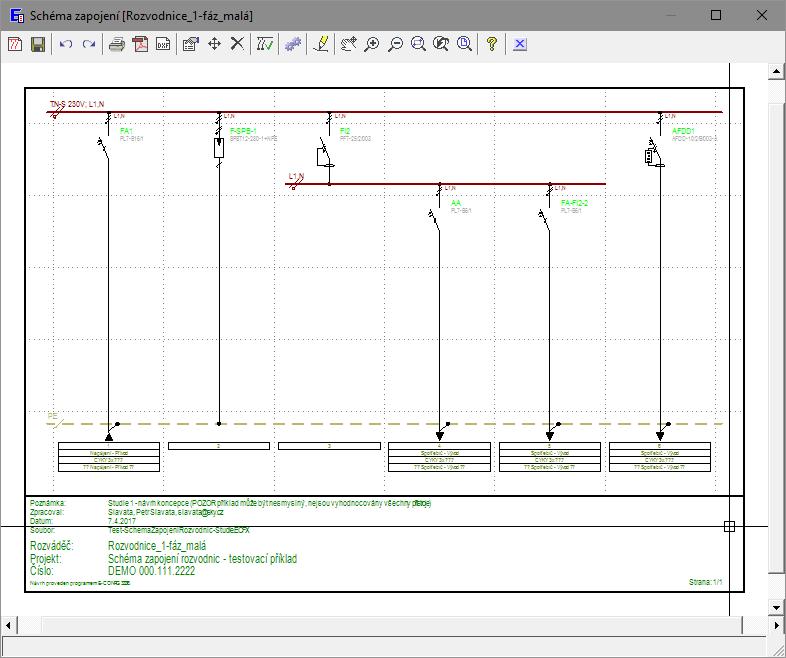Click the Napájení - Přívod terminal box 1
Image resolution: width=786 pixels, height=658 pixels.
pos(109,457)
